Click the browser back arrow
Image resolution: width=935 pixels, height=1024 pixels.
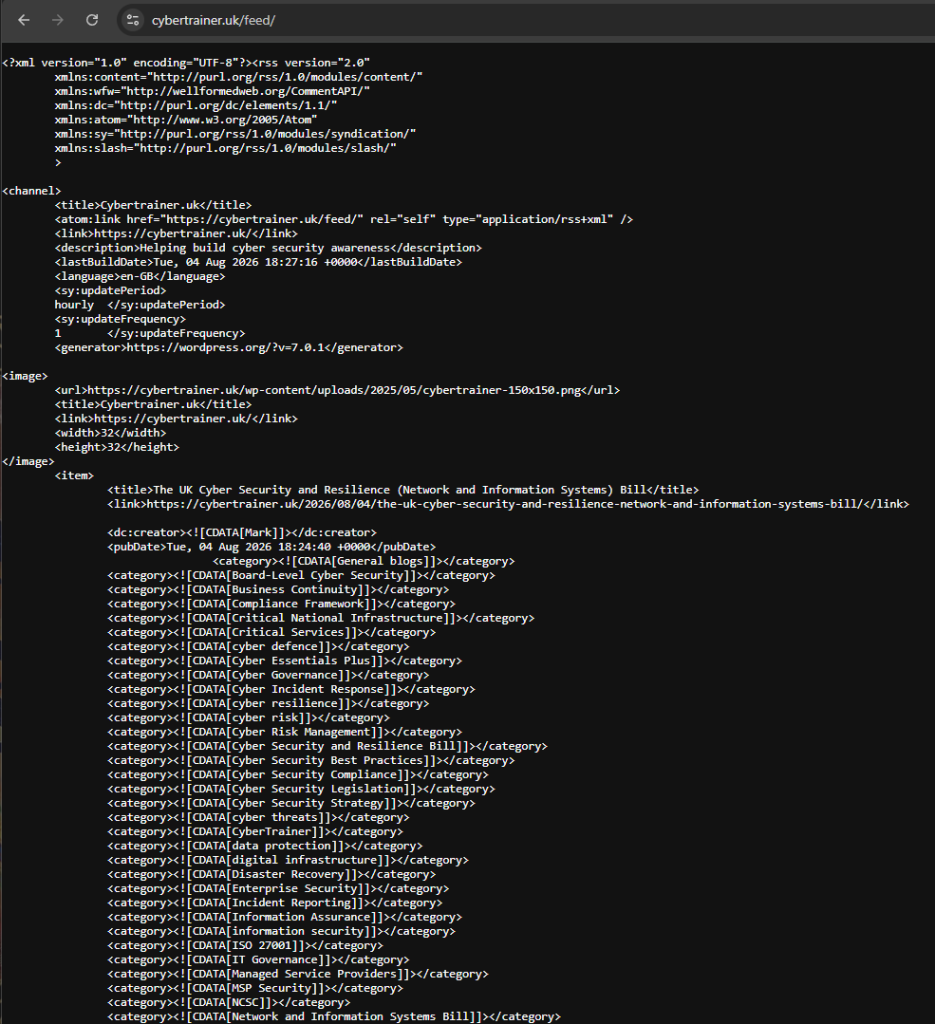[x=24, y=20]
